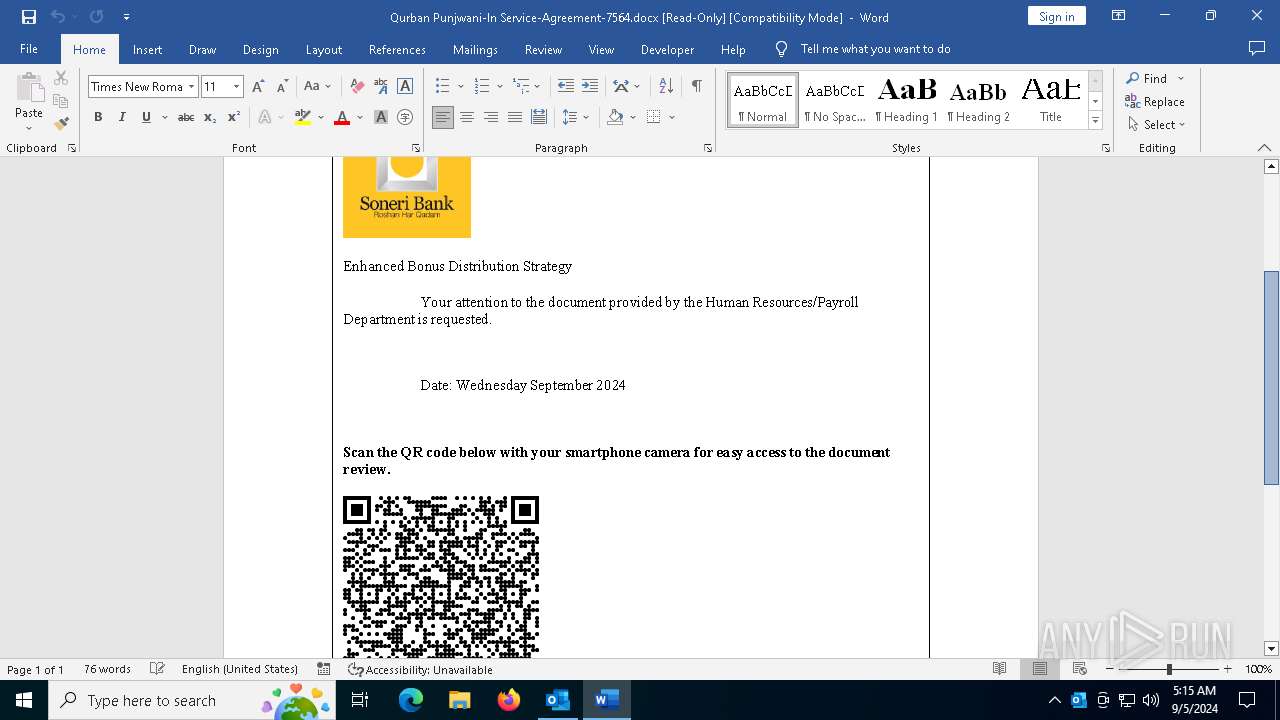Expand the Styles gallery more arrow
Screen dimensions: 1280x720
pos(1095,121)
